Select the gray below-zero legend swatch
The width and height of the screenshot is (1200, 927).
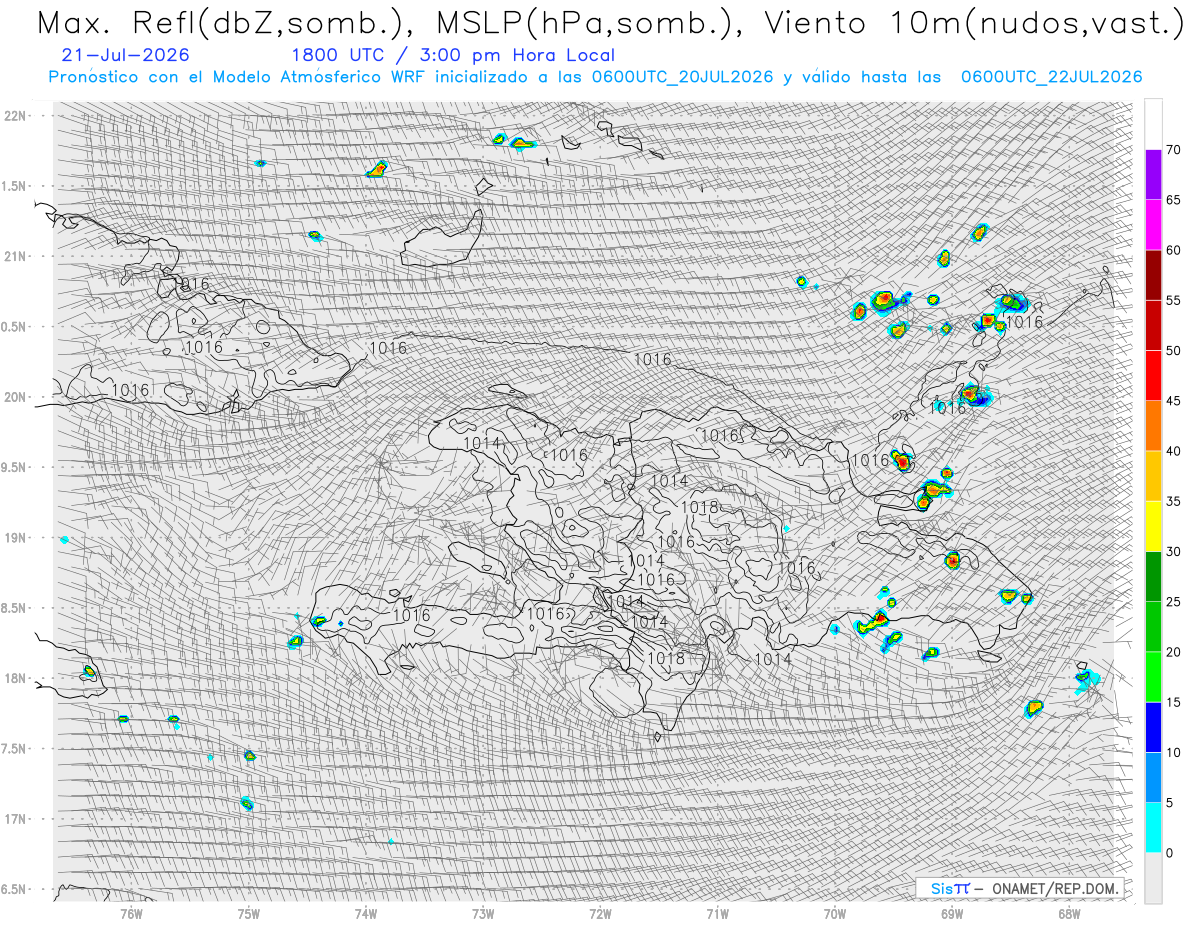[1153, 878]
